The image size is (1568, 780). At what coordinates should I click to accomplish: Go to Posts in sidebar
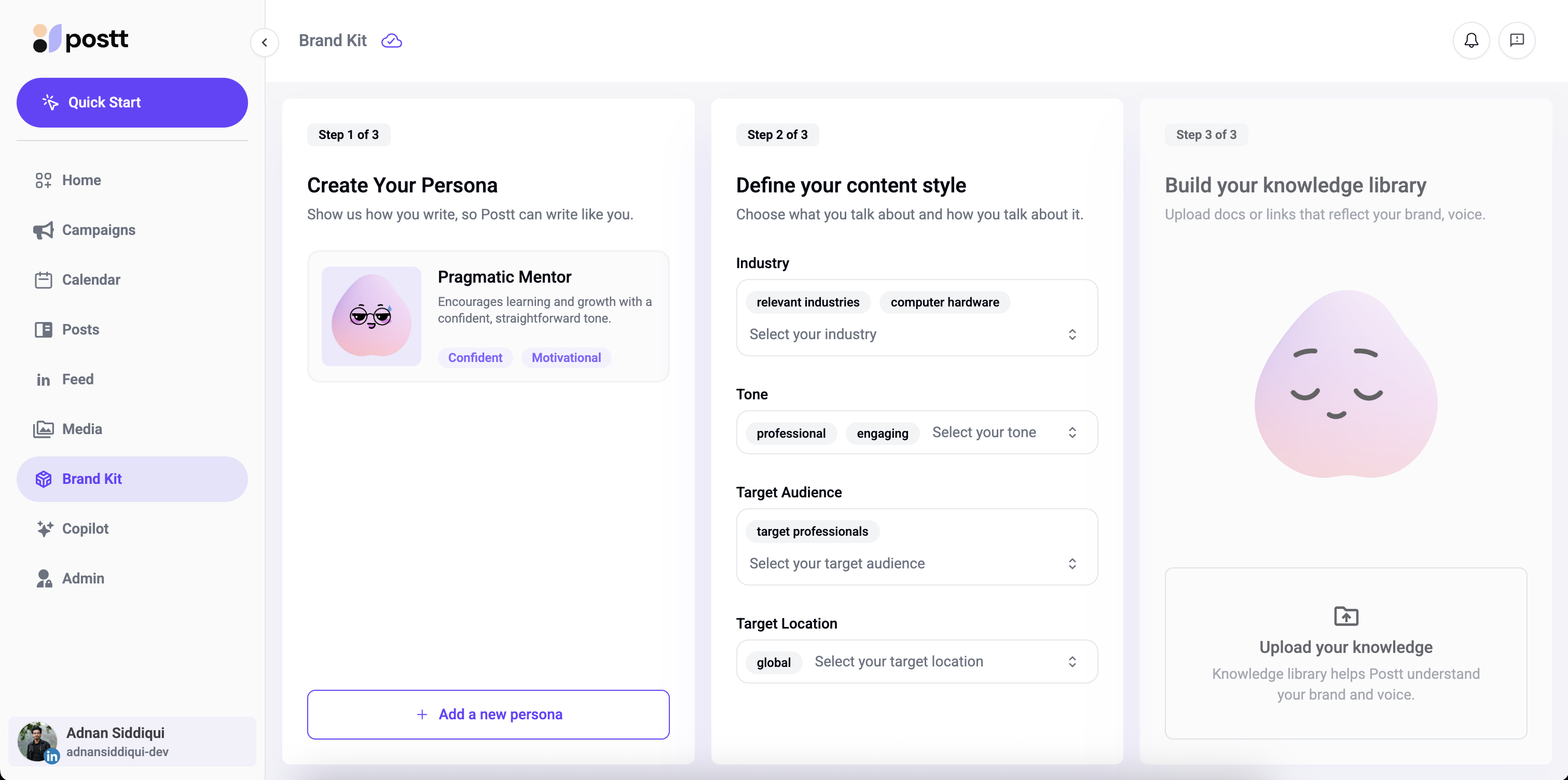click(x=80, y=330)
